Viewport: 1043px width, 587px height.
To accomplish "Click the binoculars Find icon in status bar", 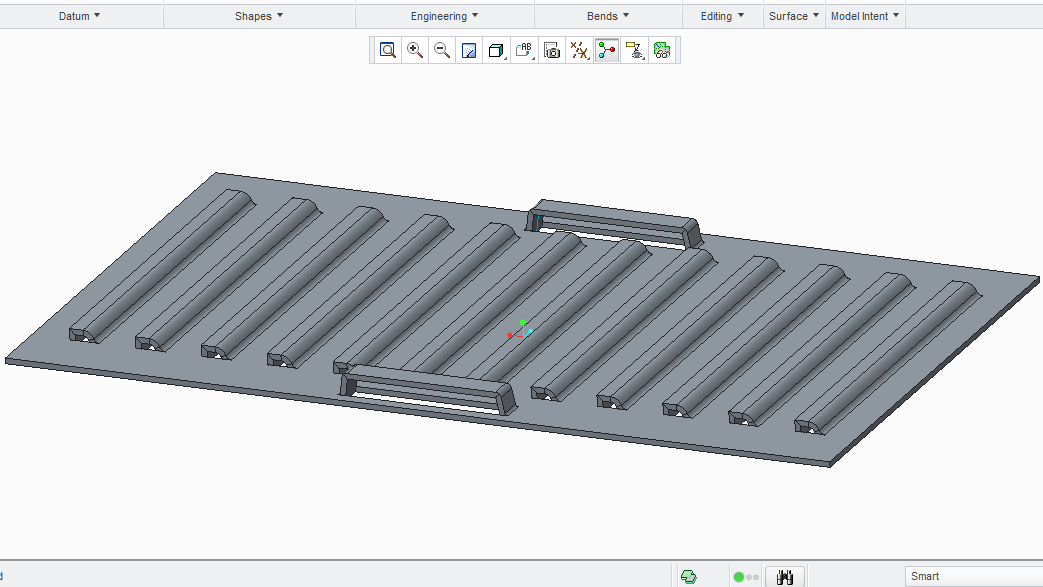I will point(785,577).
